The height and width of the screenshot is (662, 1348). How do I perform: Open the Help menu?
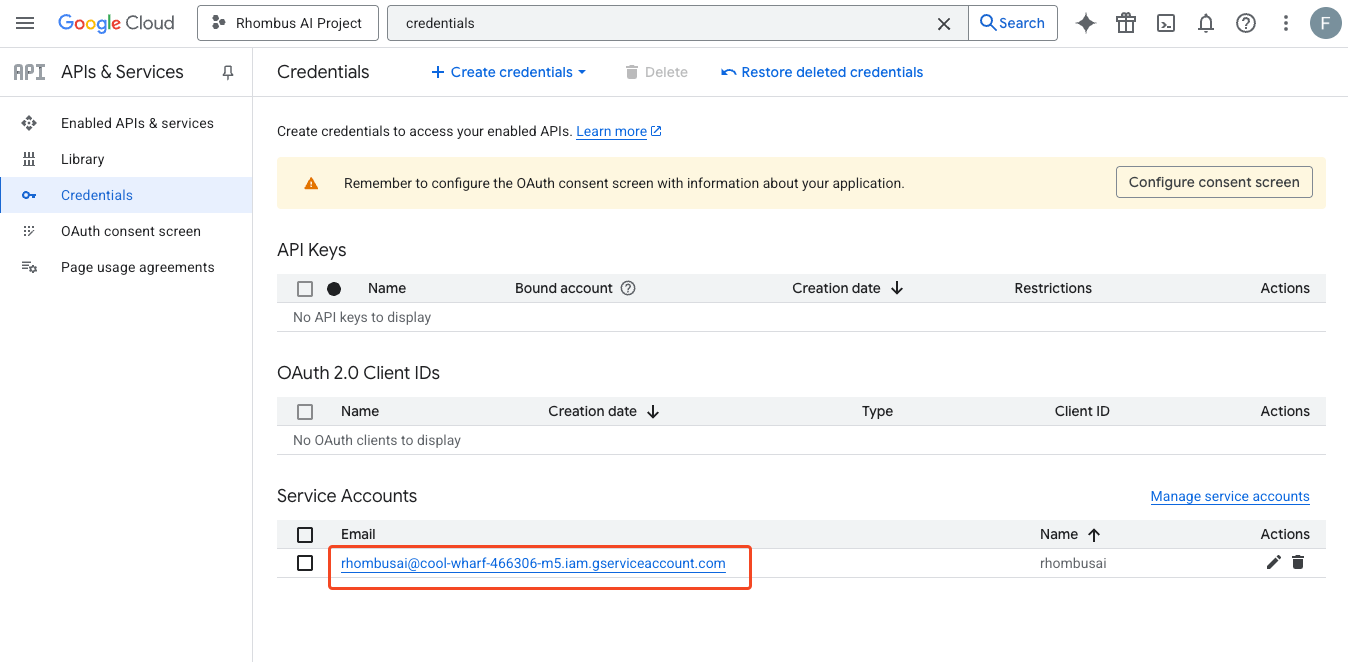click(x=1245, y=22)
